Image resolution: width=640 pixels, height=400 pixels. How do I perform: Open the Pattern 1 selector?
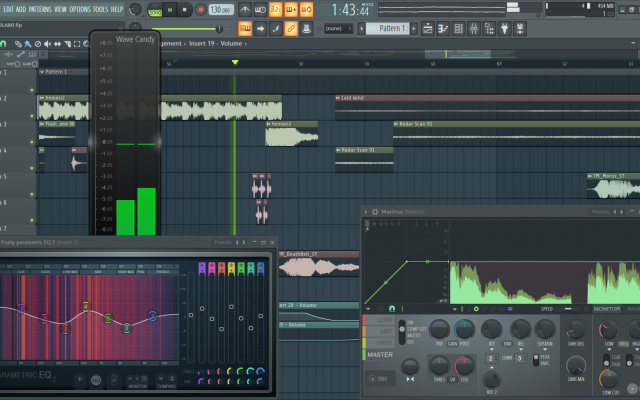click(387, 29)
